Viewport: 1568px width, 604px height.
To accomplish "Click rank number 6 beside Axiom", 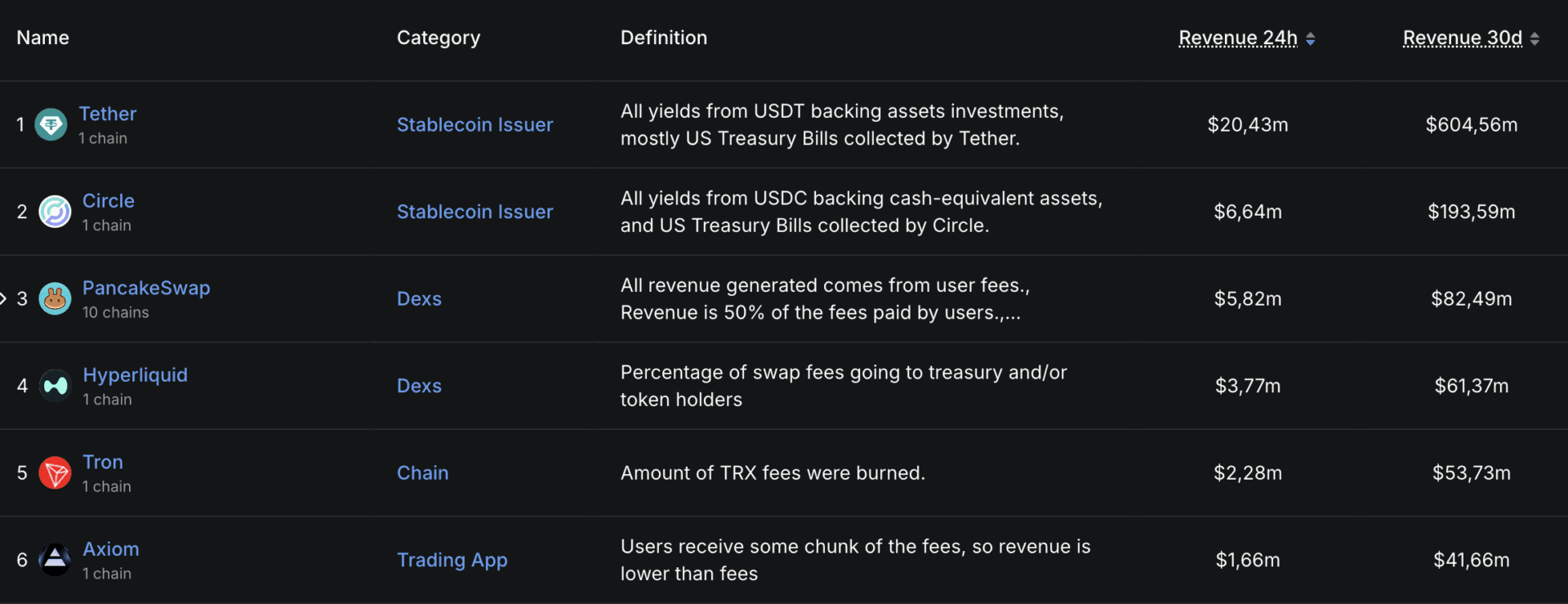I will (x=22, y=560).
